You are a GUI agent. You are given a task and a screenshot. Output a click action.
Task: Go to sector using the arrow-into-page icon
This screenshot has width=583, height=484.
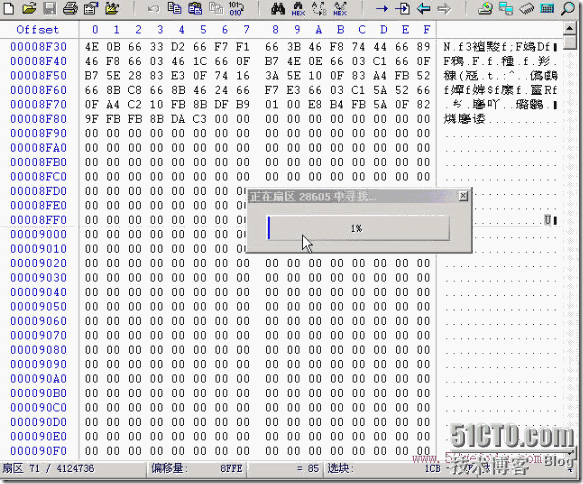(402, 8)
